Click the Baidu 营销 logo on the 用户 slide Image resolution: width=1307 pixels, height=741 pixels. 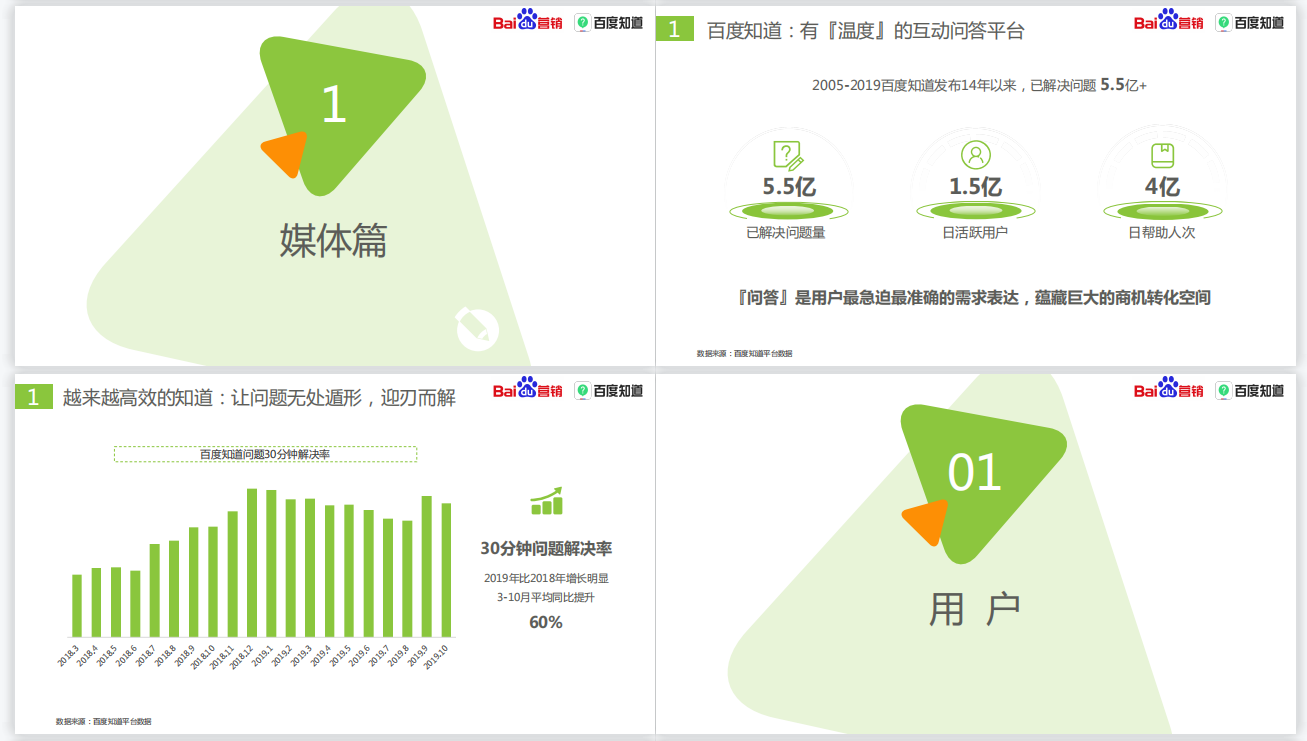pos(1168,388)
